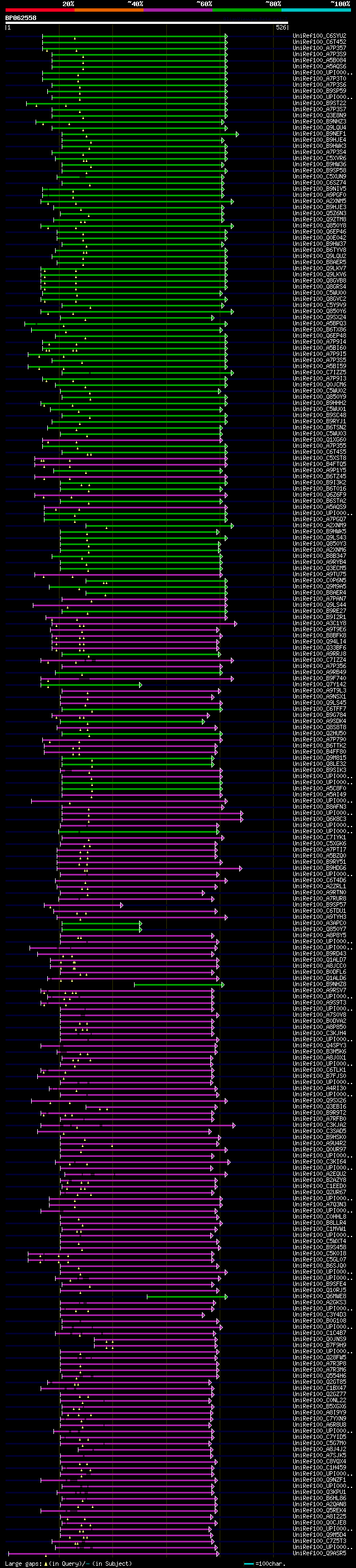Select the UniRef100_Q6K8C3 label
This screenshot has height=1568, width=356.
(x=319, y=819)
